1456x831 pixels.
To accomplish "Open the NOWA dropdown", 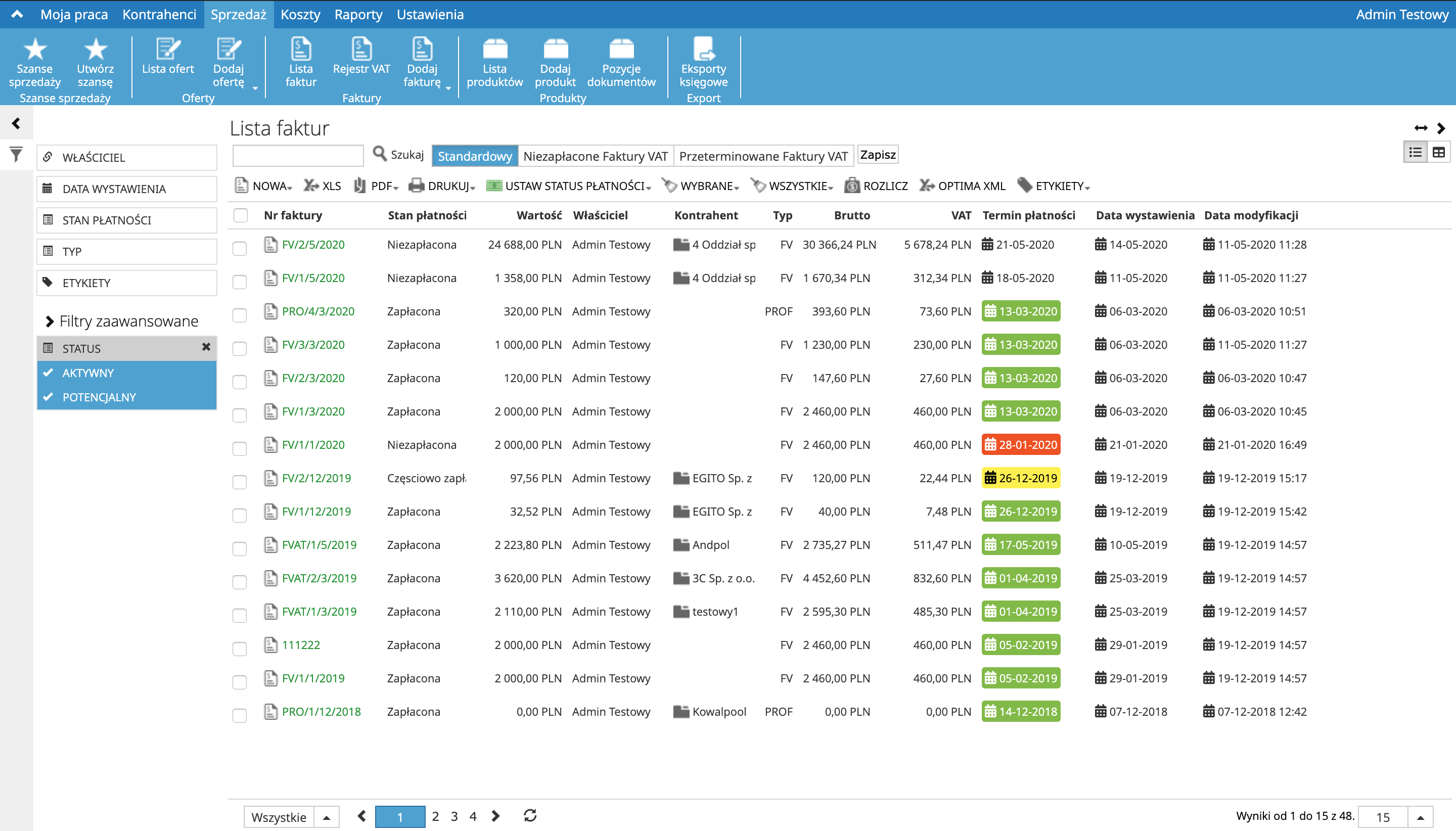I will pos(264,186).
